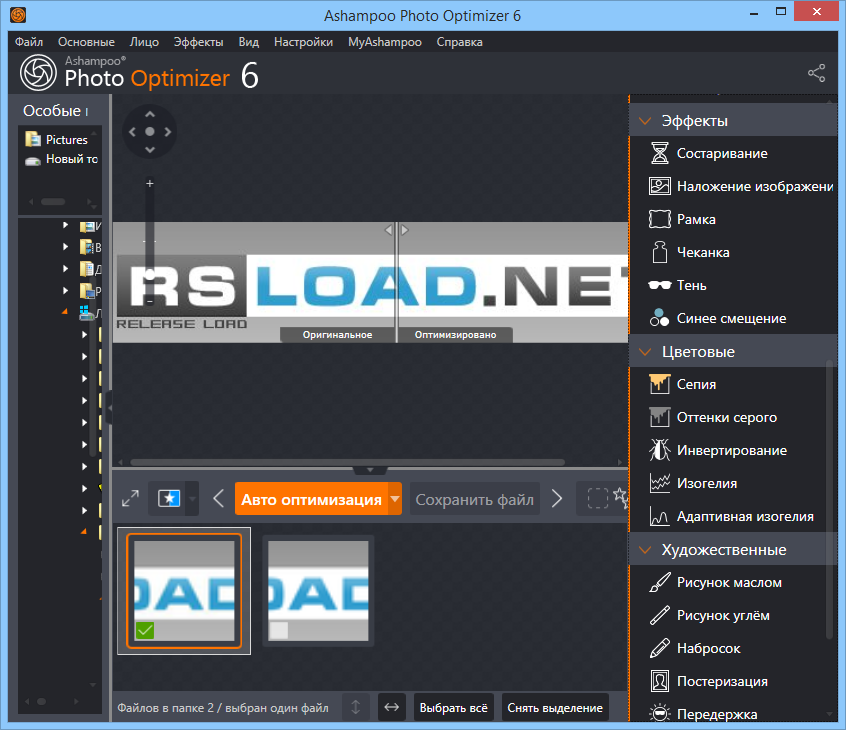The height and width of the screenshot is (730, 846).
Task: Choose the Постеризация portrait icon
Action: (x=659, y=681)
